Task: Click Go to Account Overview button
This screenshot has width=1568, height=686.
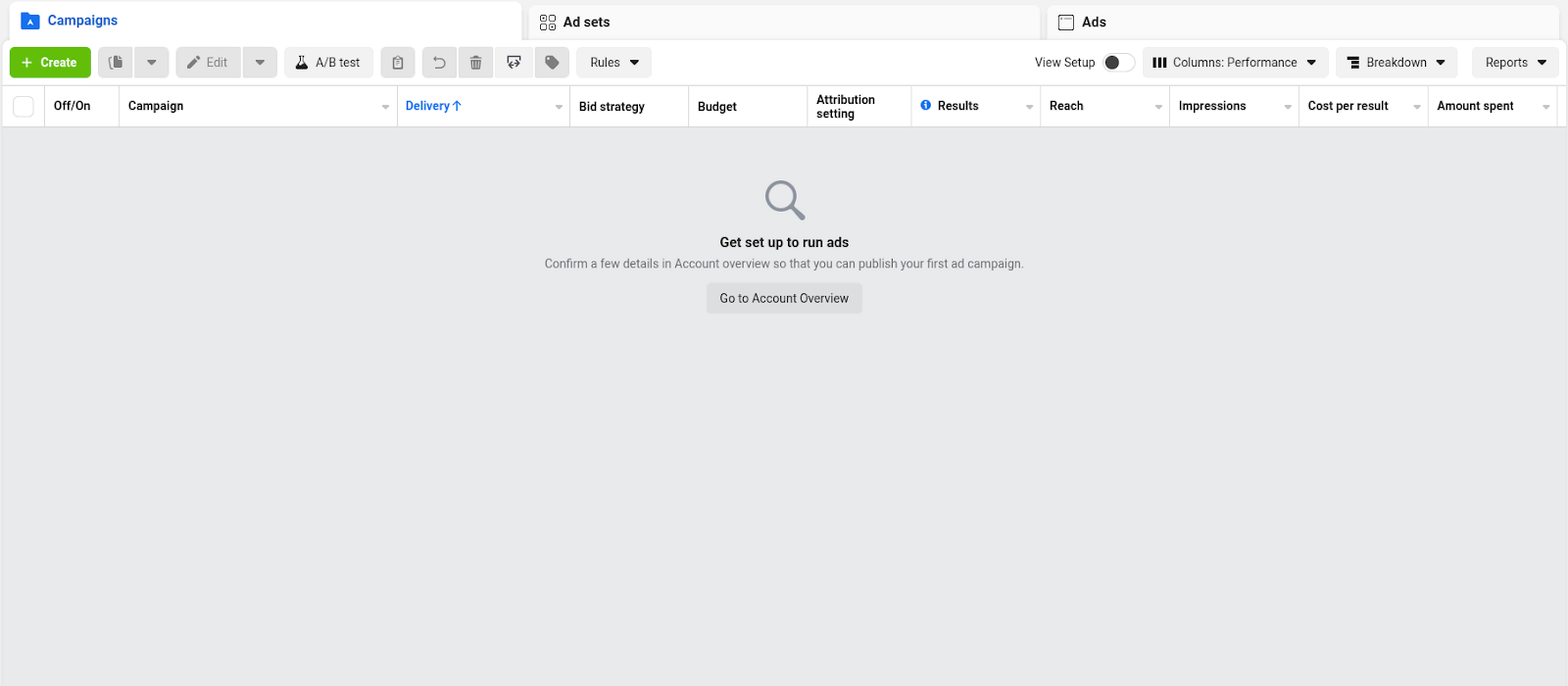Action: click(x=784, y=299)
